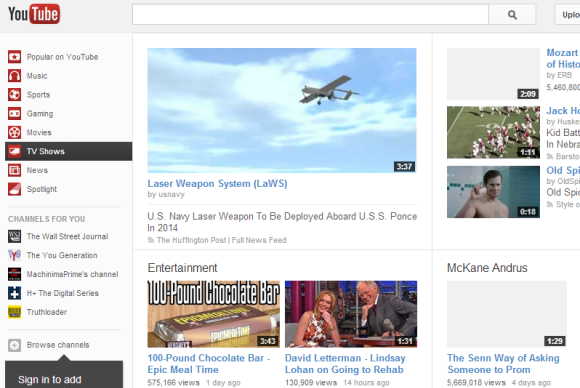The height and width of the screenshot is (388, 580).
Task: Open the Wall Street Journal channel icon
Action: pyautogui.click(x=14, y=236)
